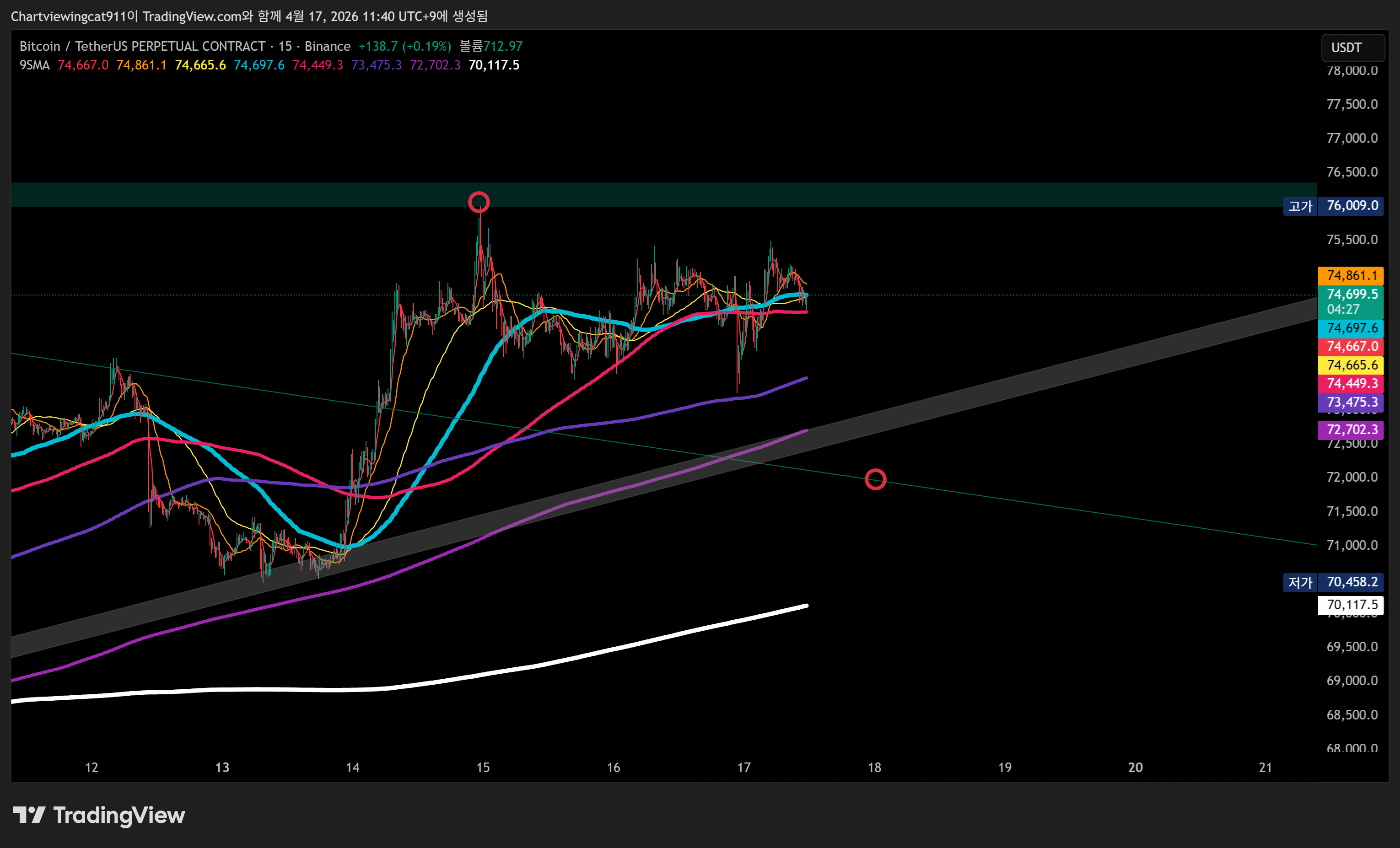Click the Bitcoin / TetherUS PERPETUAL CONTRACT title

[x=142, y=47]
